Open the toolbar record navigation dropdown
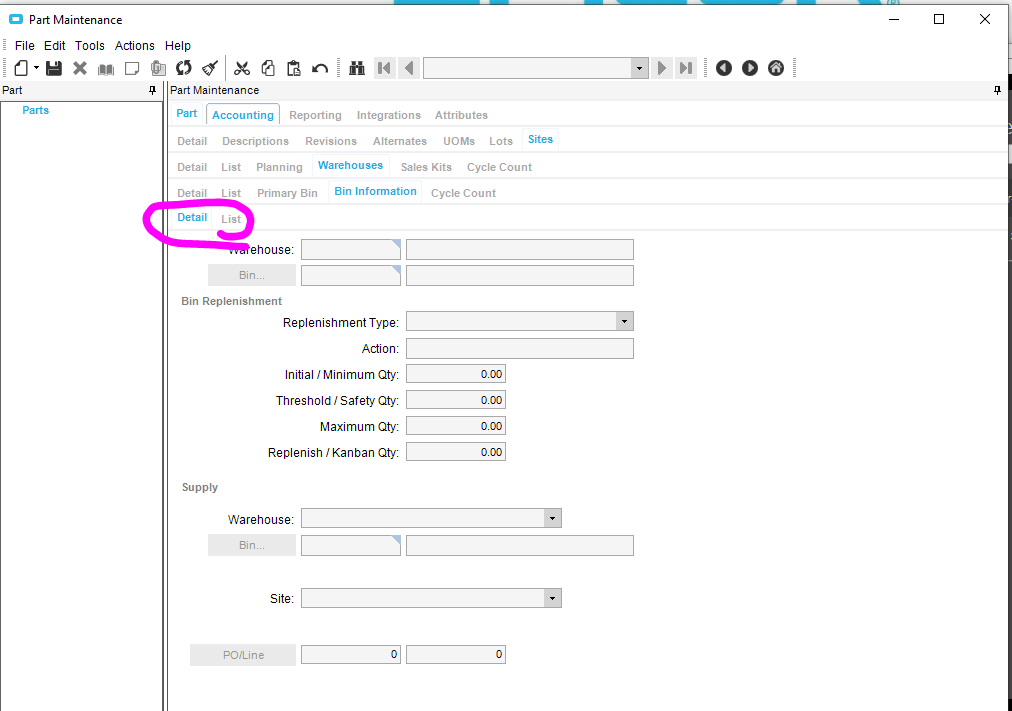Viewport: 1012px width, 711px height. [639, 68]
